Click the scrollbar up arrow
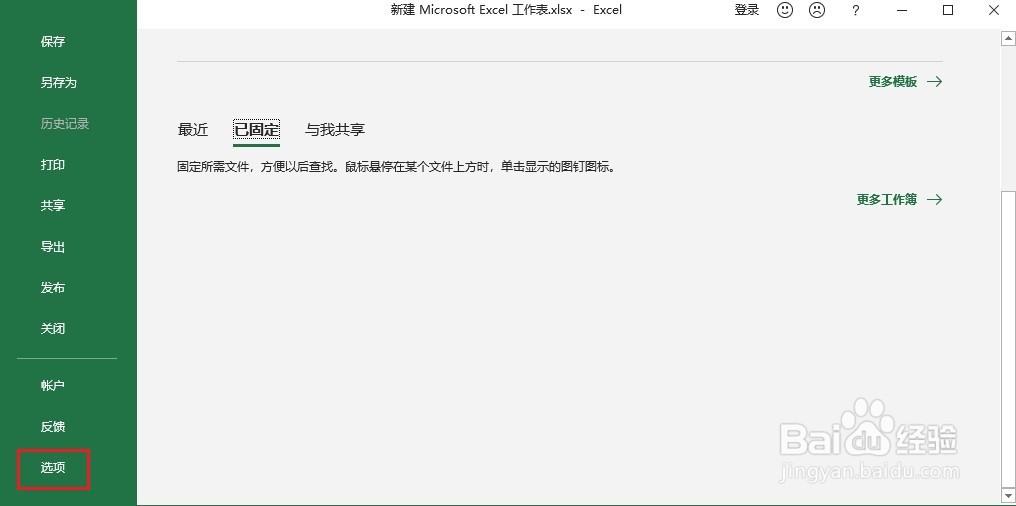 click(1007, 39)
